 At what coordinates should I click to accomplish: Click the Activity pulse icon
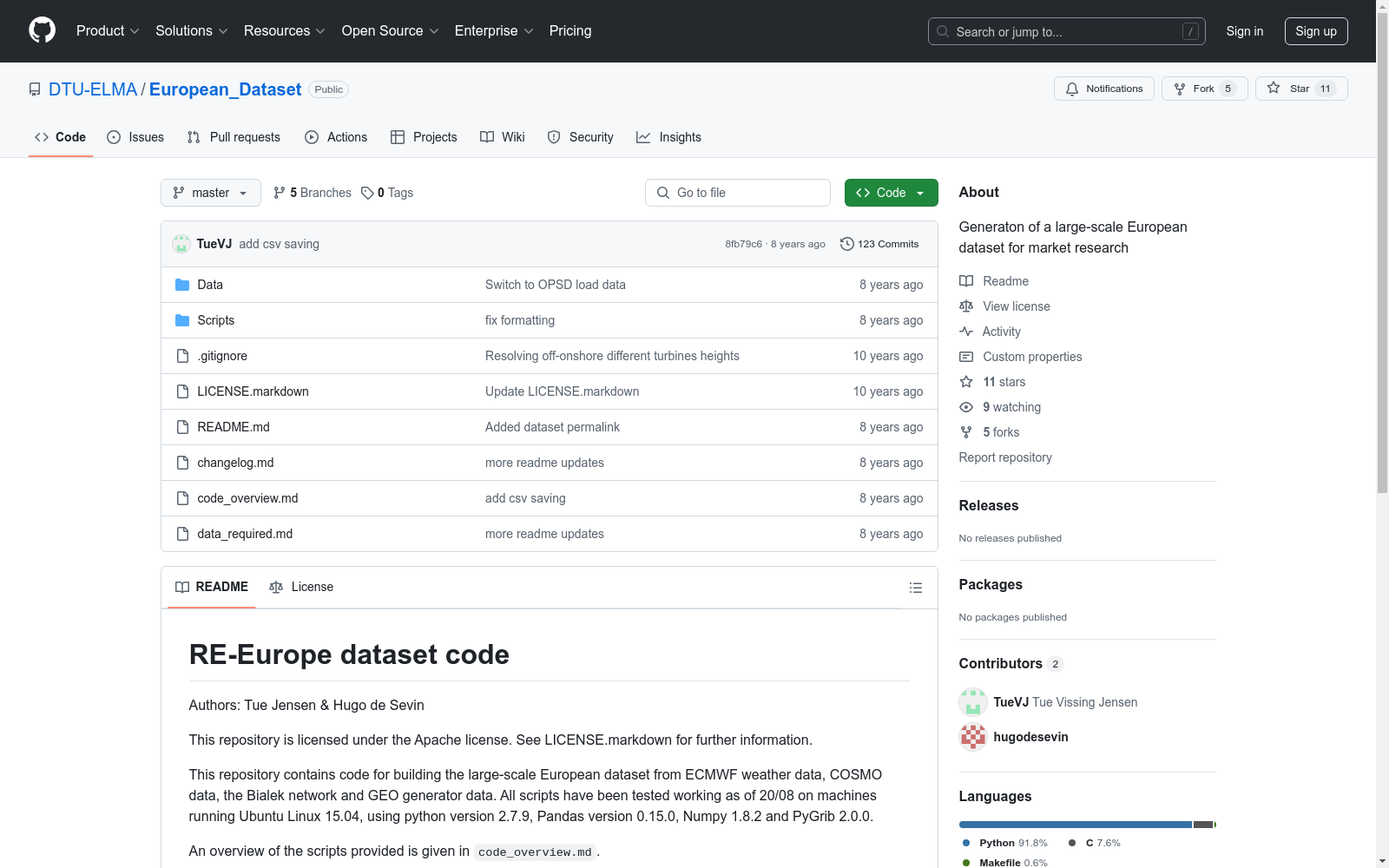[x=966, y=332]
